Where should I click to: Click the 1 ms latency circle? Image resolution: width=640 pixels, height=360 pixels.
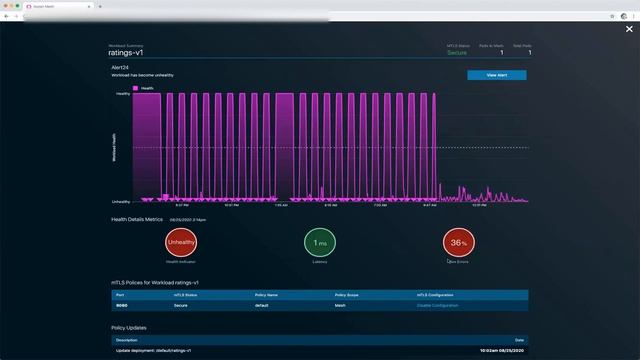click(x=320, y=242)
